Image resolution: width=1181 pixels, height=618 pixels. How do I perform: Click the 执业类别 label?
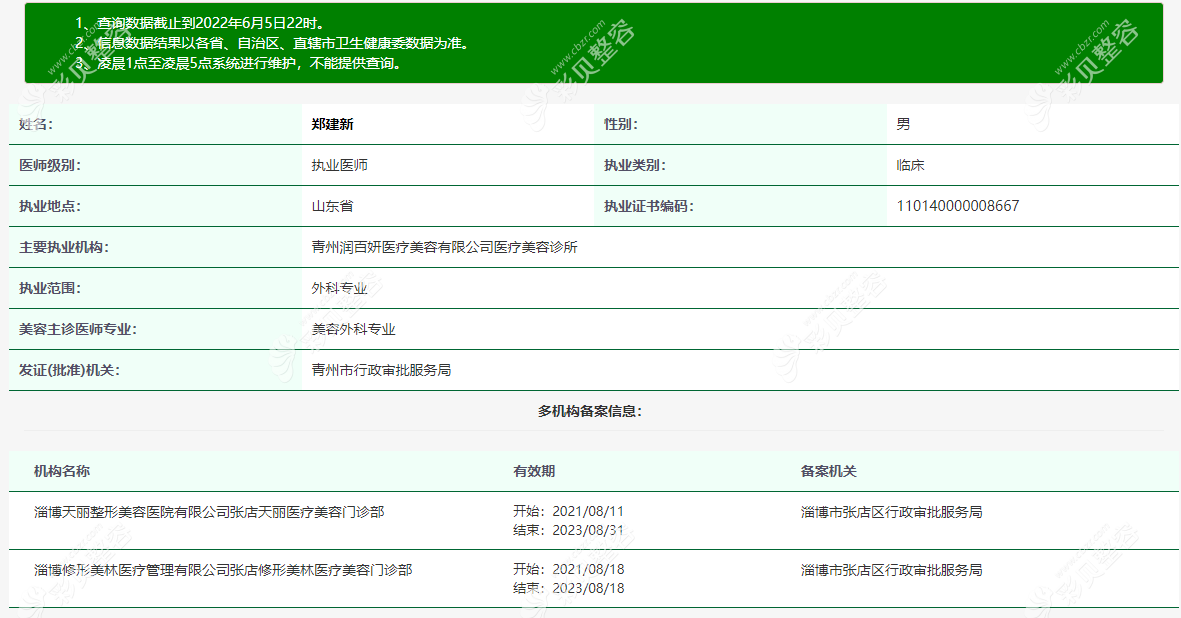635,166
